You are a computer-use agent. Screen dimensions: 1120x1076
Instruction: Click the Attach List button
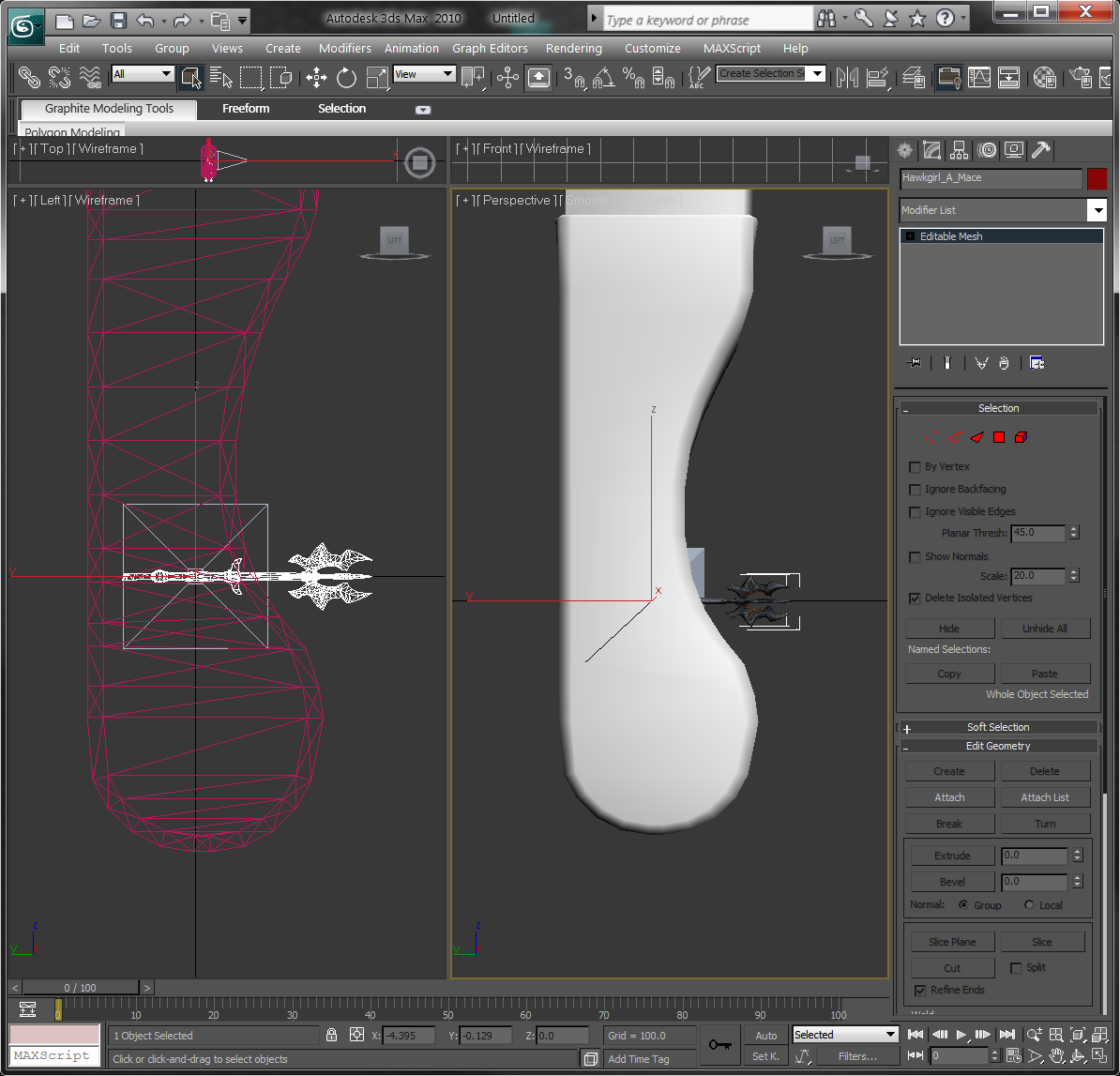pos(1045,797)
